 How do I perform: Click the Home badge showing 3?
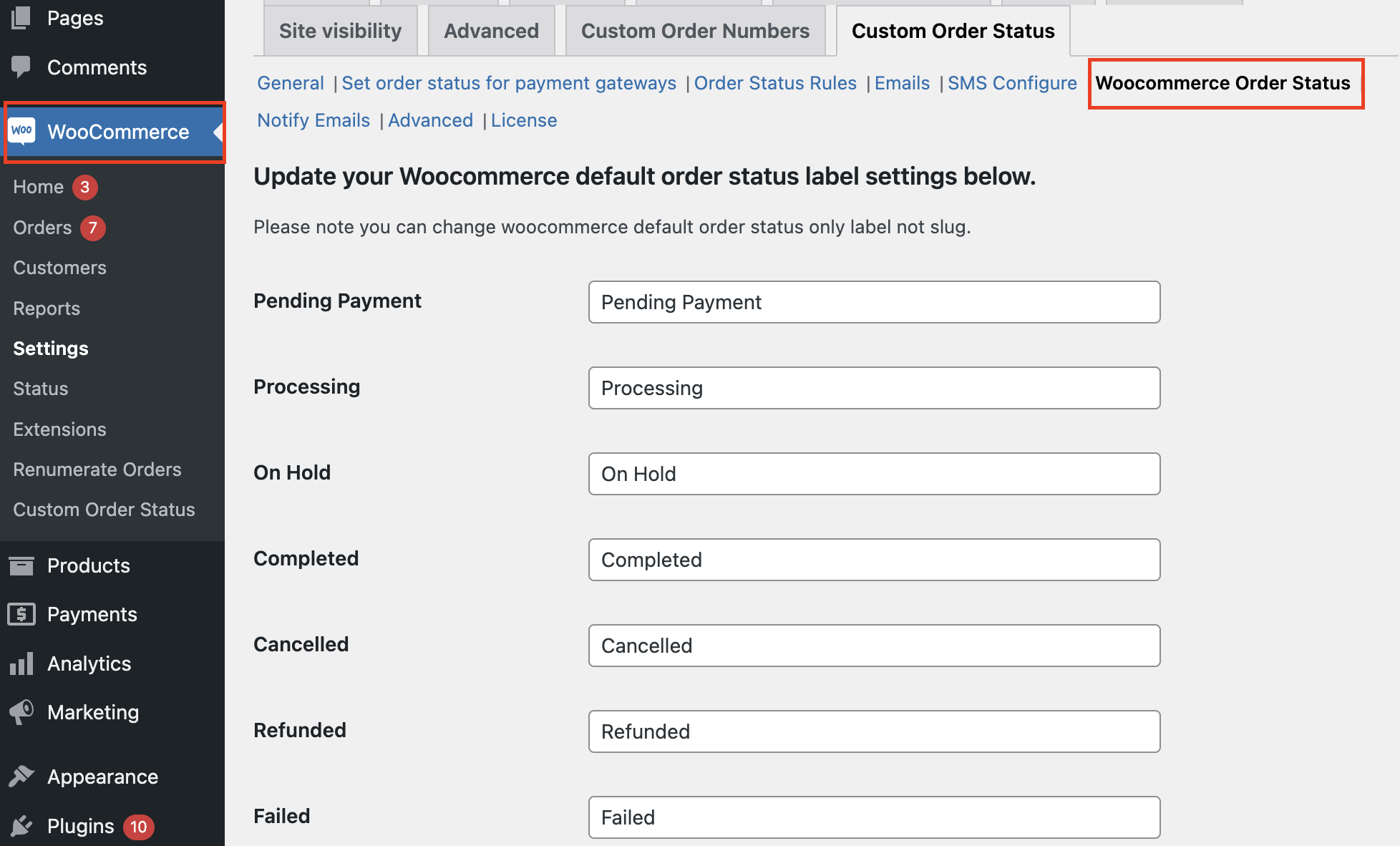[85, 187]
